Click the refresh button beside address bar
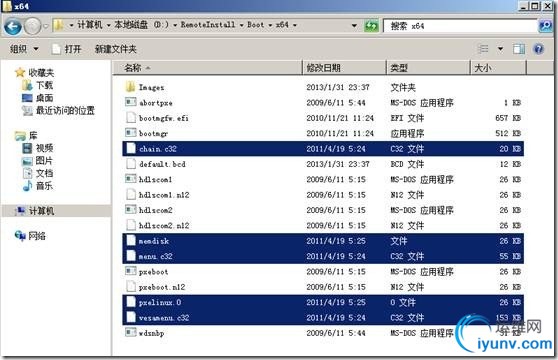This screenshot has height=360, width=558. [372, 26]
